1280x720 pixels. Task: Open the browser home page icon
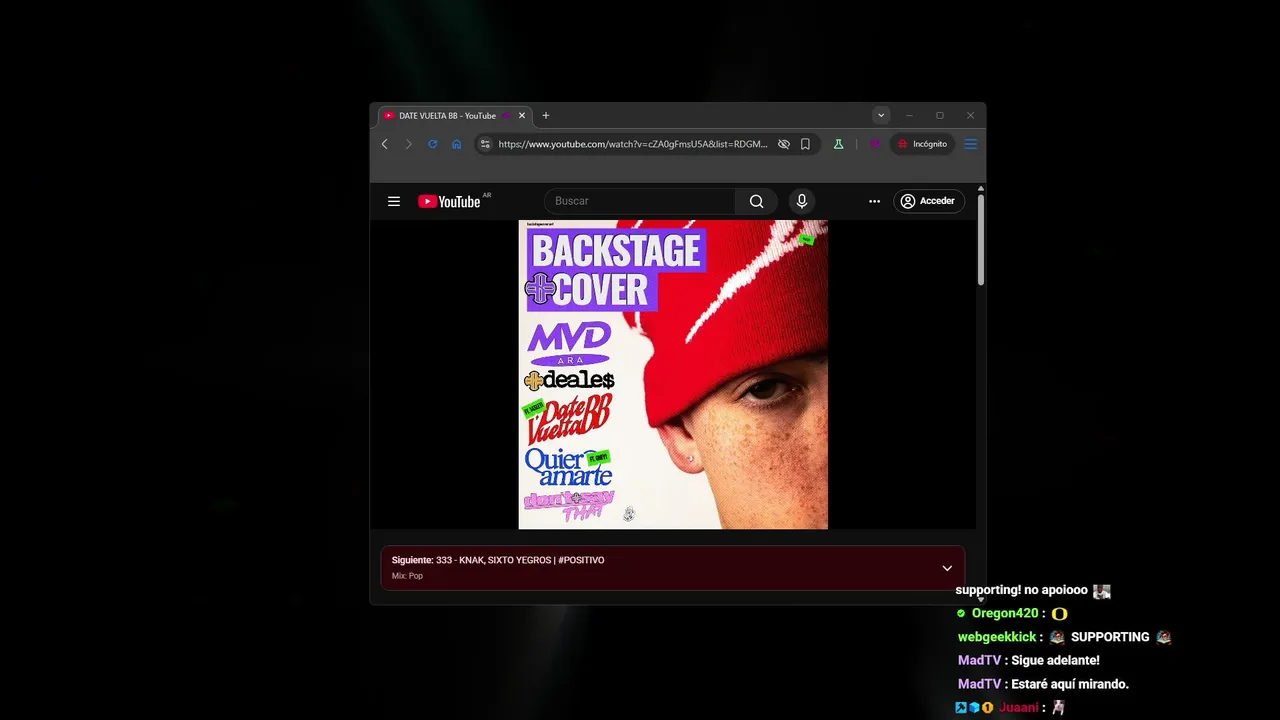coord(456,144)
